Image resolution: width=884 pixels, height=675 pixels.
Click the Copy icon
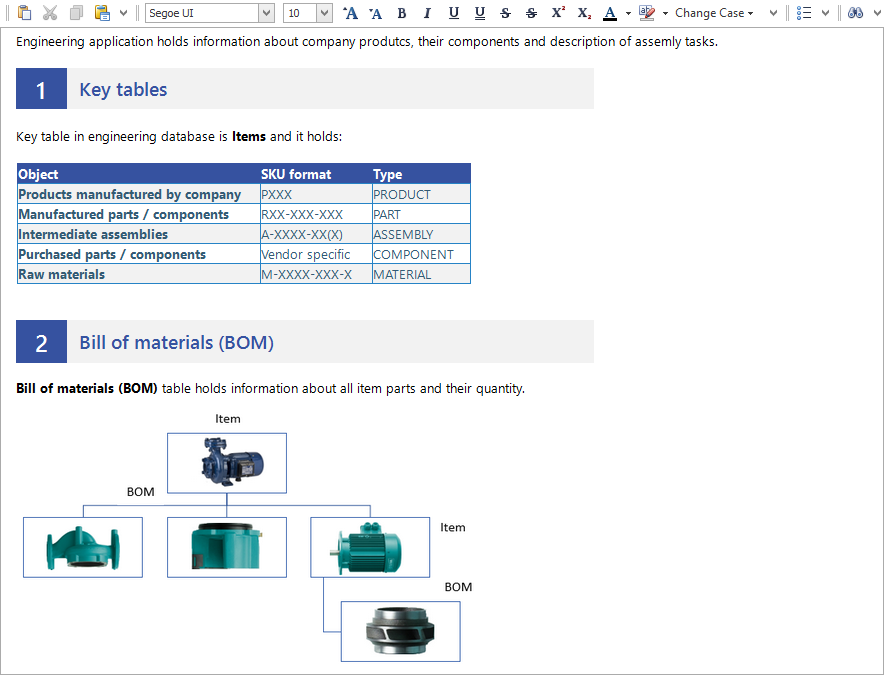click(x=74, y=13)
